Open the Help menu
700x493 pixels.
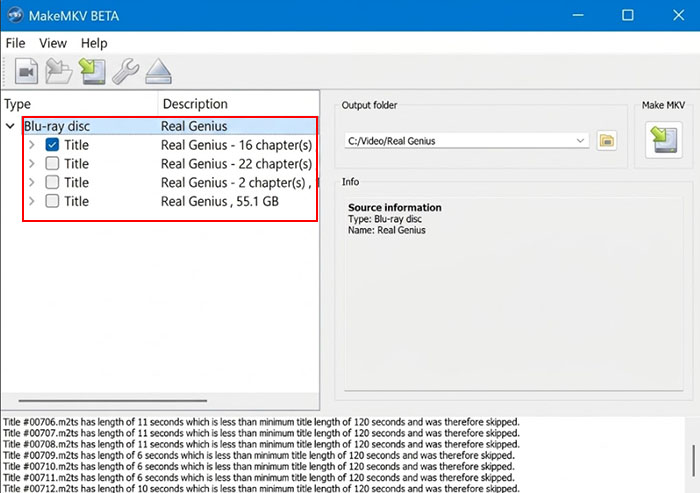(94, 43)
